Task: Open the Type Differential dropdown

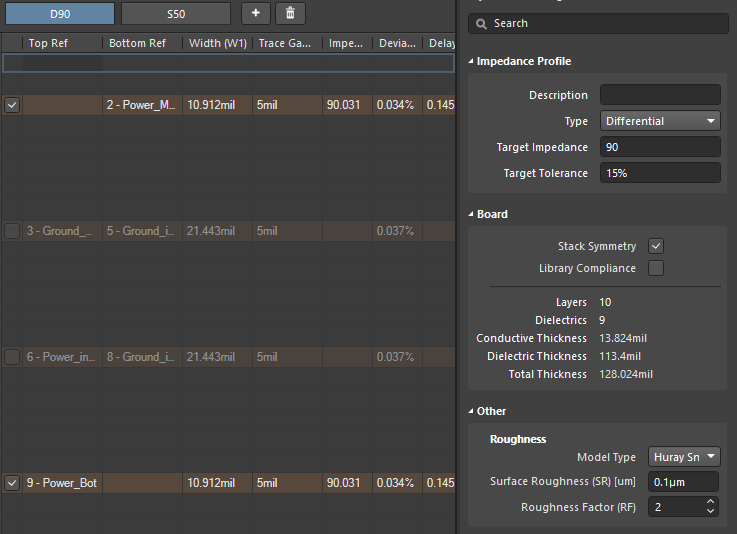Action: [660, 121]
